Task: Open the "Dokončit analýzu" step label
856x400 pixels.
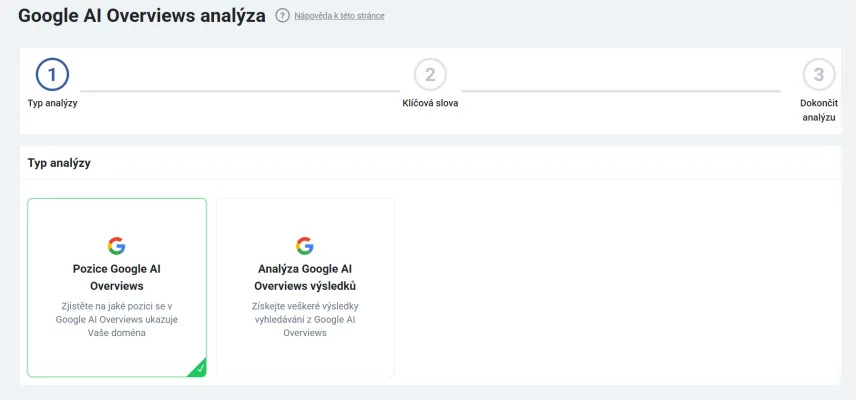Action: (x=817, y=110)
